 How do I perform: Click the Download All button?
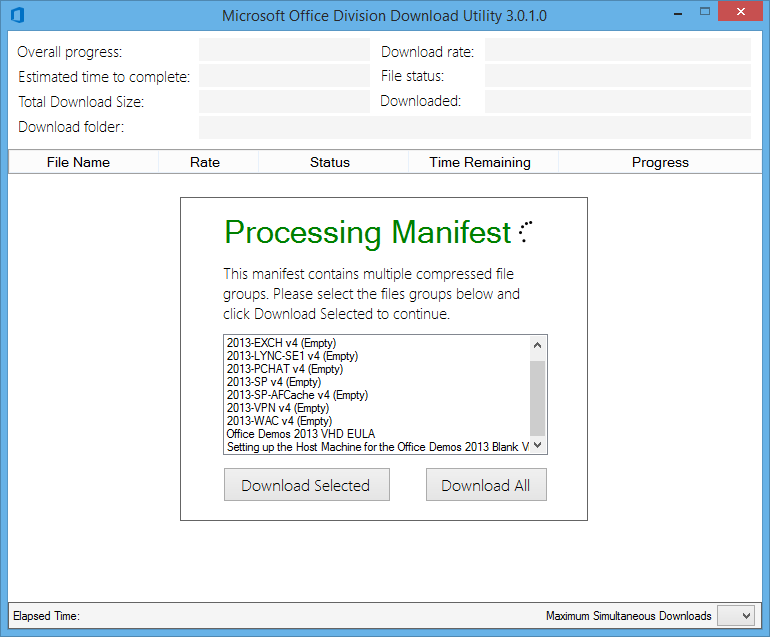click(x=486, y=485)
